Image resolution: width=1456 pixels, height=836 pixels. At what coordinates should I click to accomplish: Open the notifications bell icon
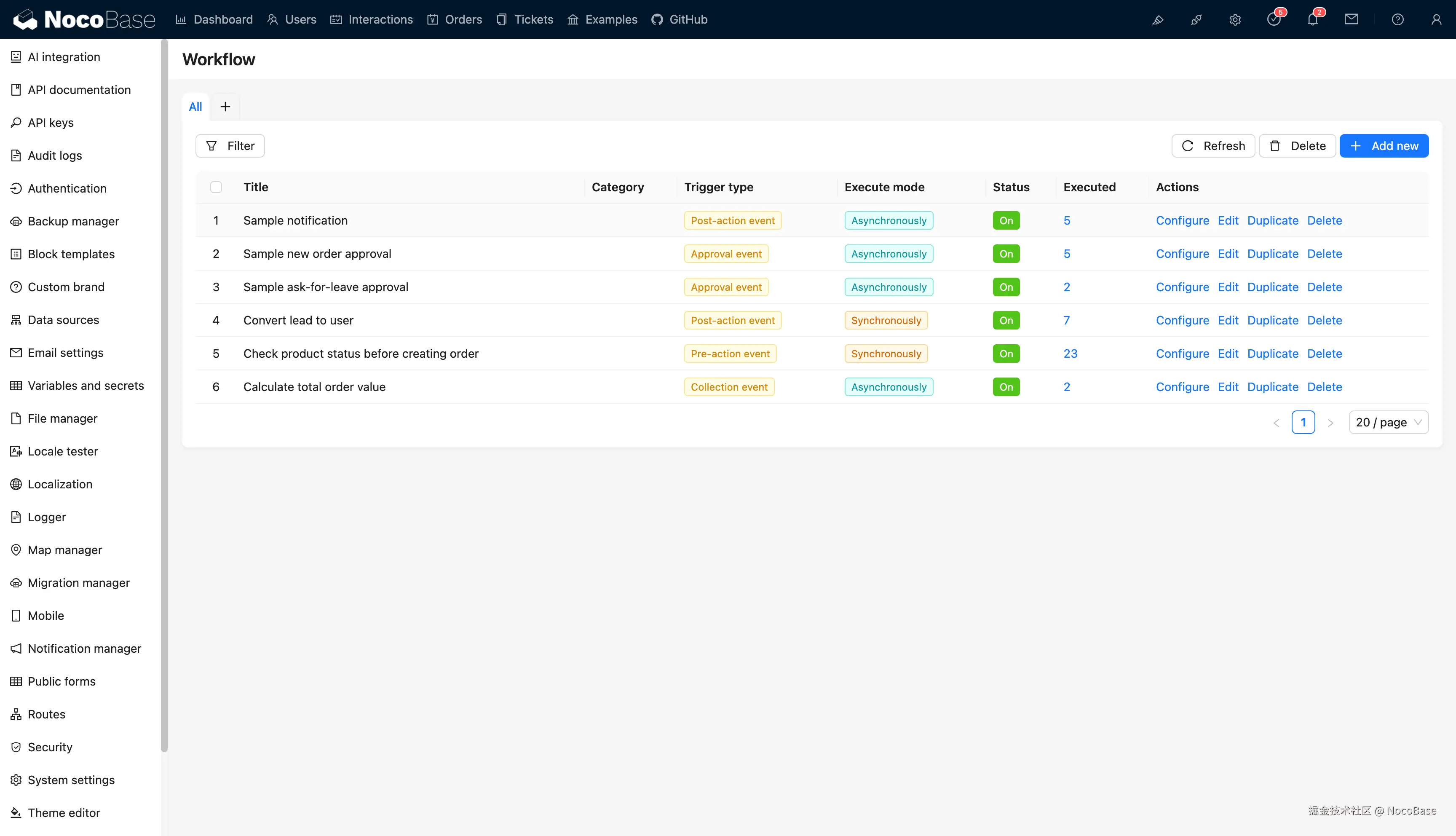(1312, 19)
